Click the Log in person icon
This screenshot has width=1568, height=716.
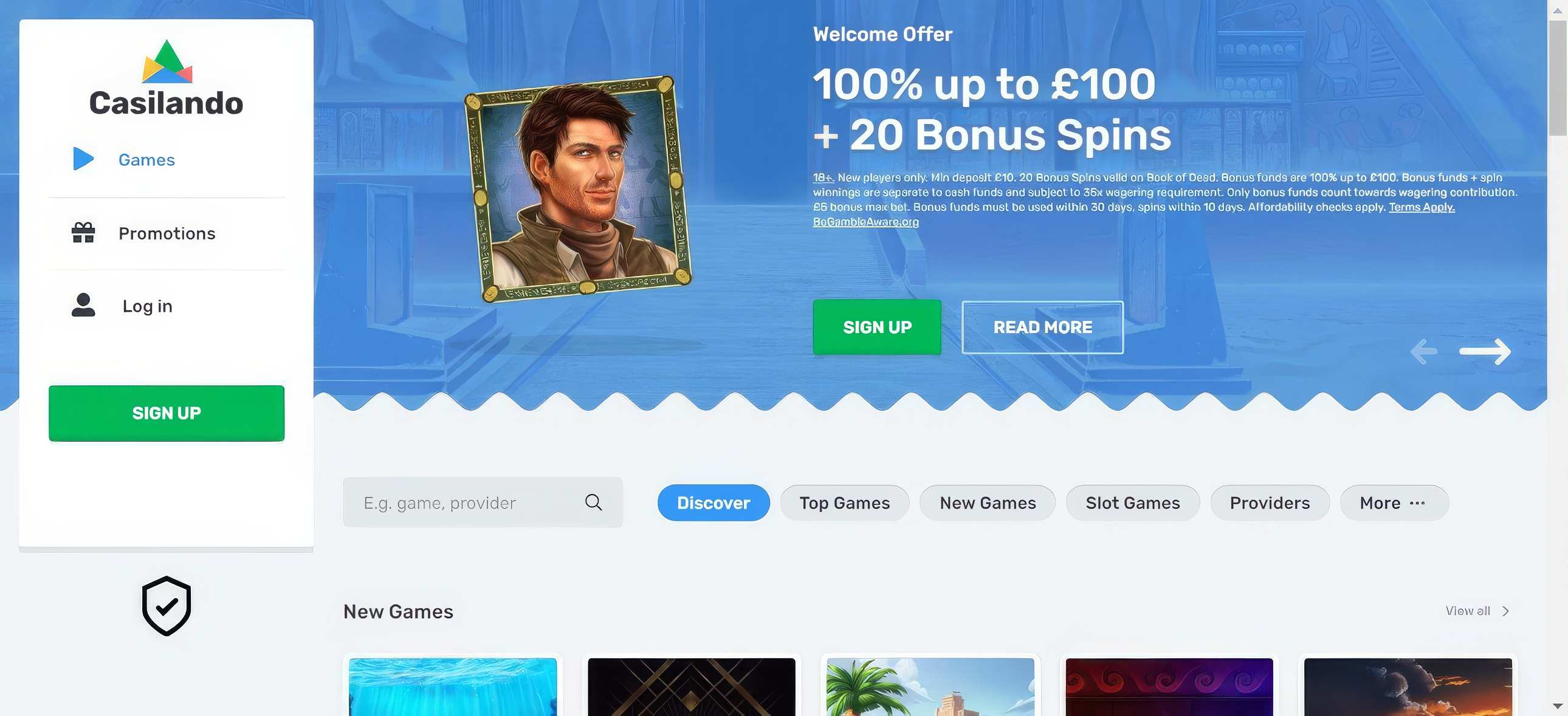83,305
